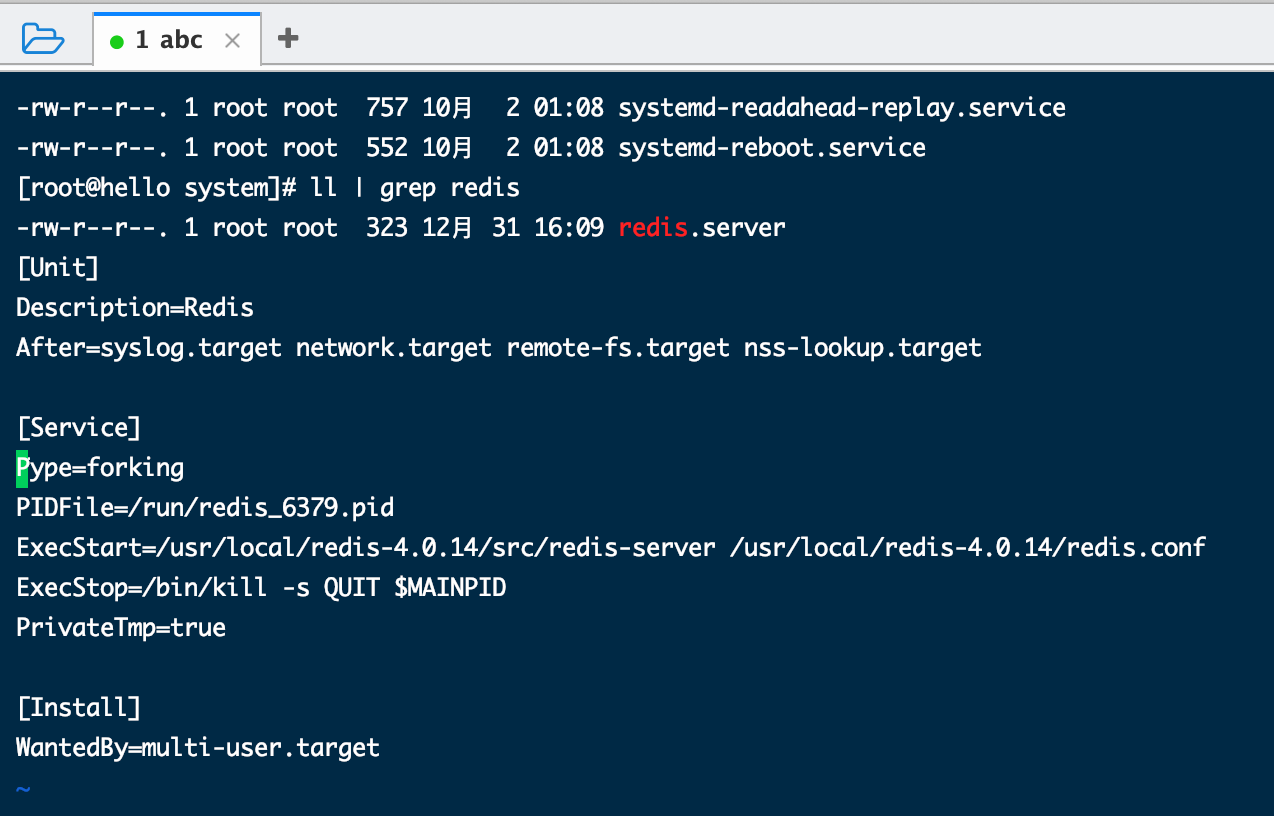The width and height of the screenshot is (1274, 816).
Task: Click the 'll | grep redis' command text
Action: (x=415, y=188)
